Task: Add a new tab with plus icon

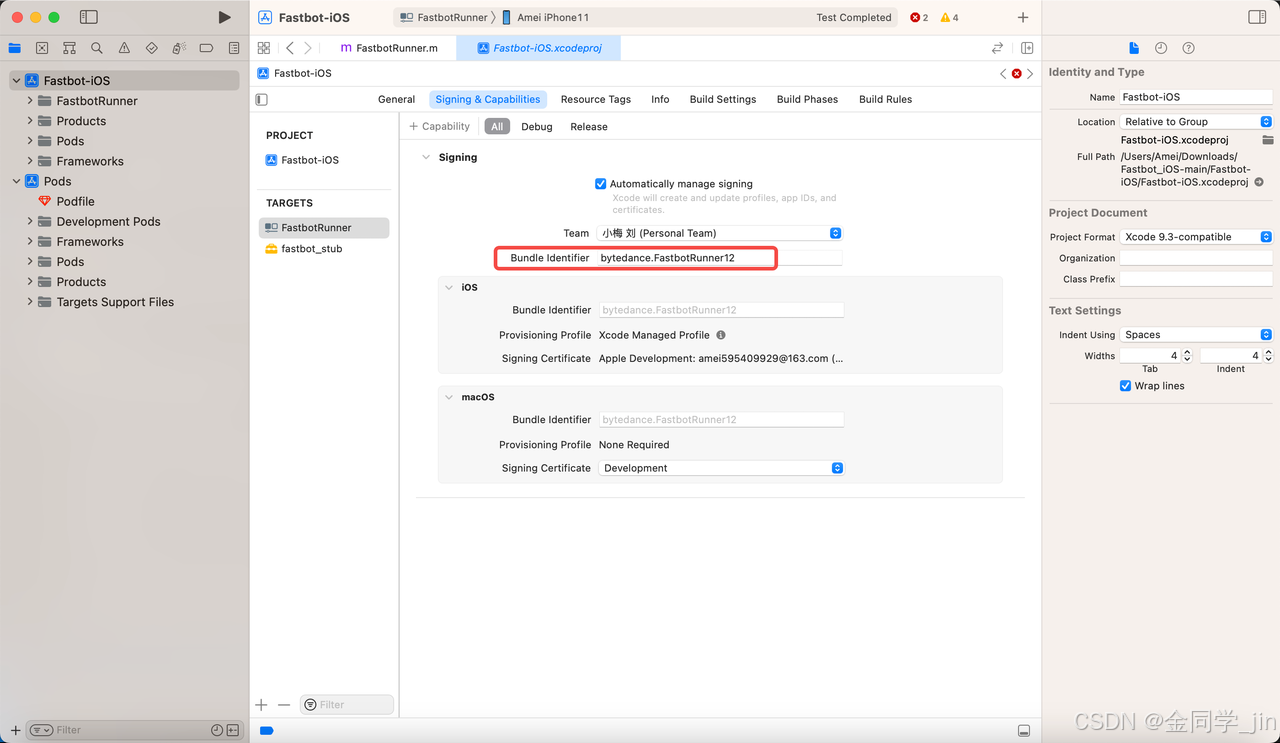Action: pos(1023,17)
